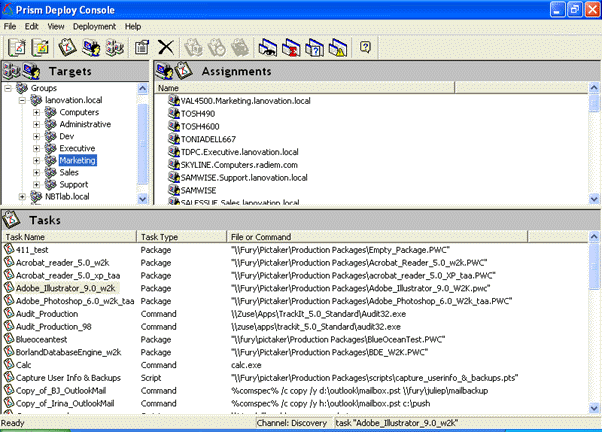This screenshot has width=602, height=432.
Task: Expand the Dev group
Action: click(x=36, y=136)
